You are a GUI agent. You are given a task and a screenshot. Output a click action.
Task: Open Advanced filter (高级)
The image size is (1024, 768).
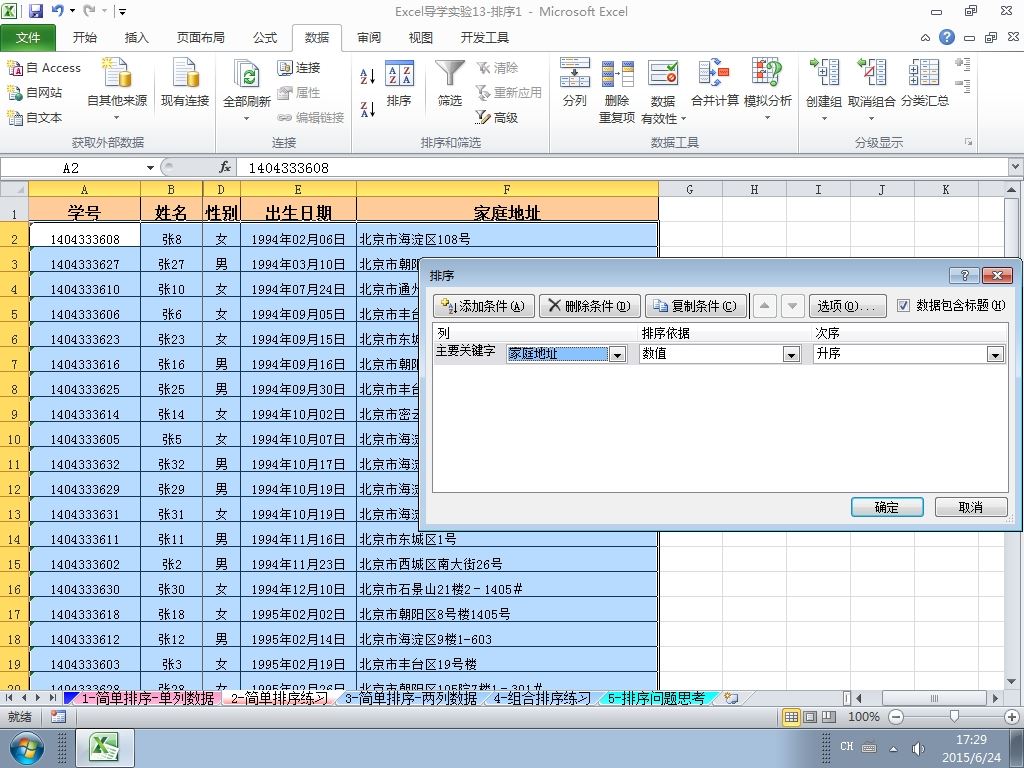pos(497,118)
